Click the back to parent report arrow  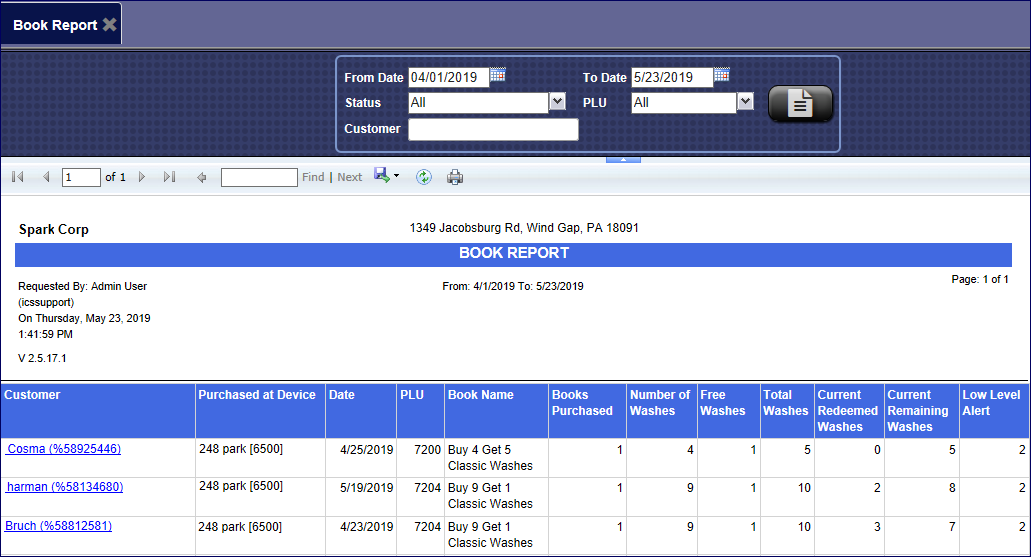[202, 177]
